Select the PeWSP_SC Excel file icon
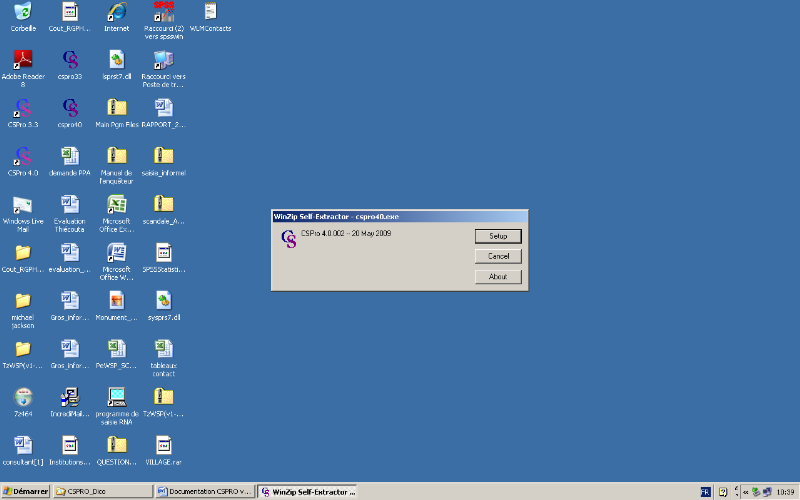800x500 pixels. click(x=117, y=354)
